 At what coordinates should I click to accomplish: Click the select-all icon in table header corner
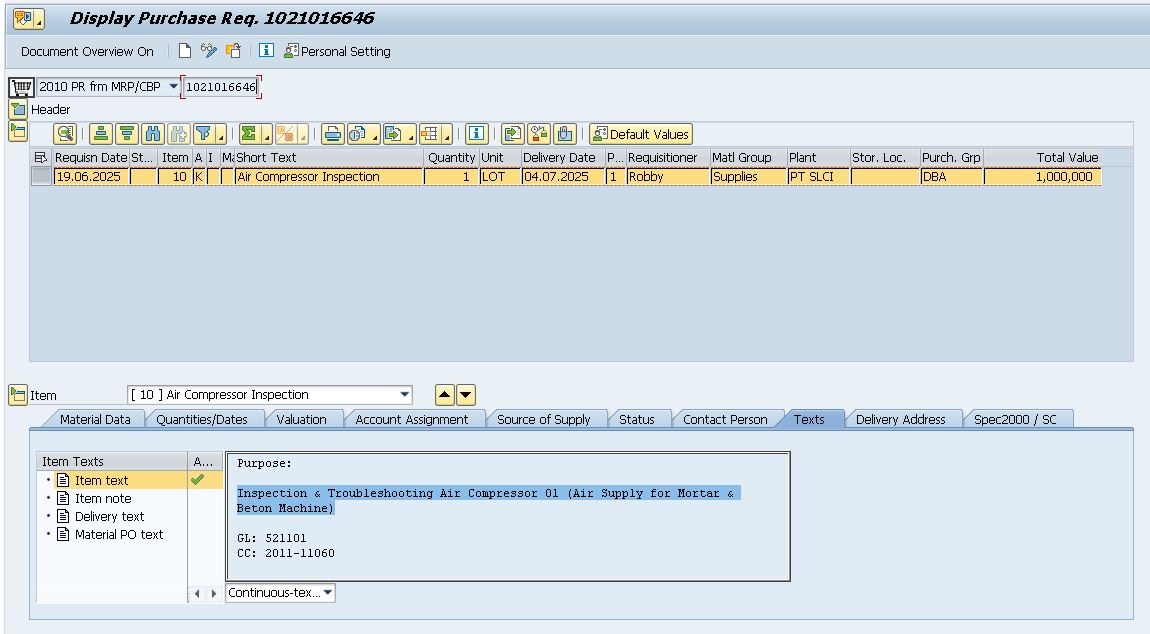point(41,157)
